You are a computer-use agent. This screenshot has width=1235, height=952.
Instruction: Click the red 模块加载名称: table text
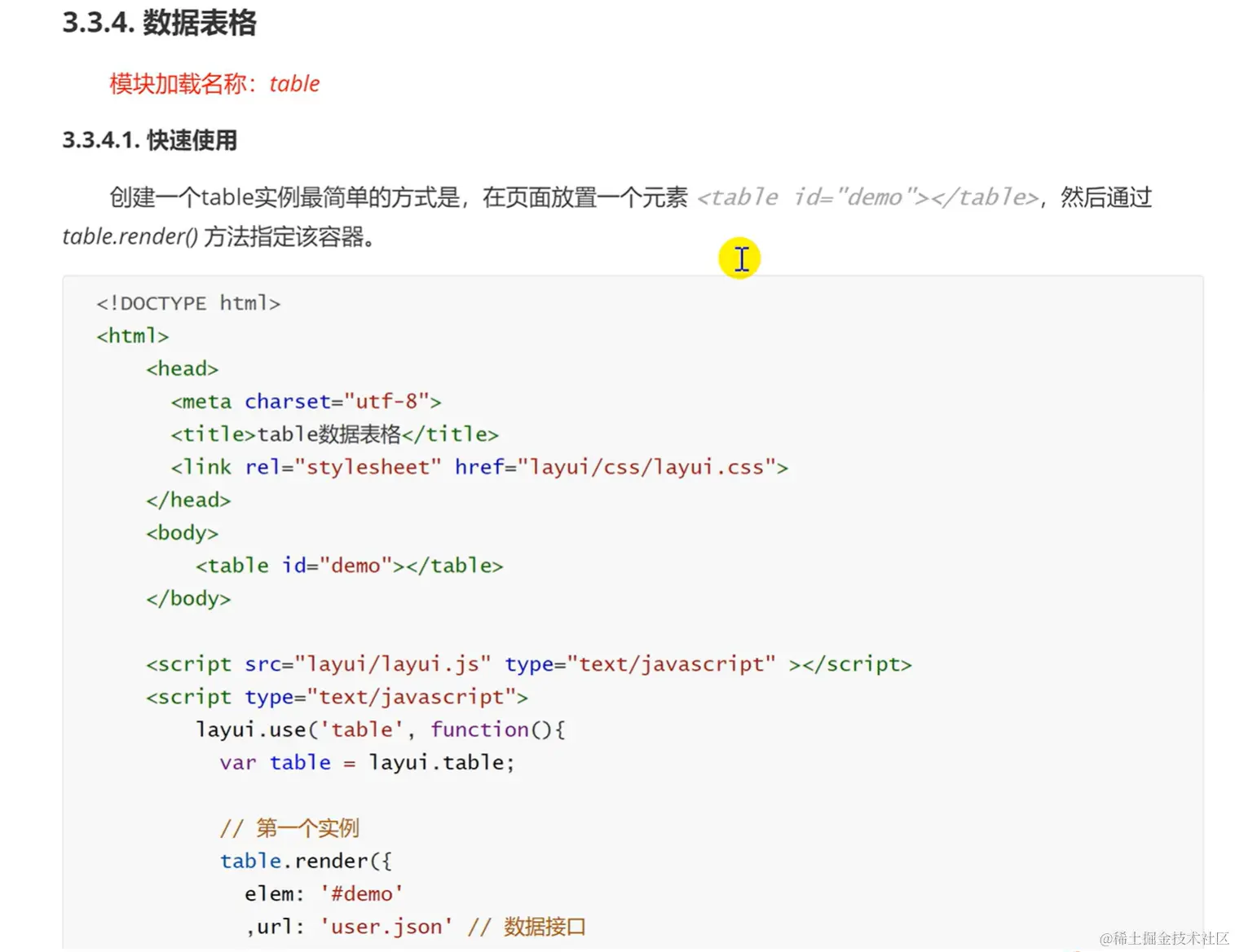point(214,83)
